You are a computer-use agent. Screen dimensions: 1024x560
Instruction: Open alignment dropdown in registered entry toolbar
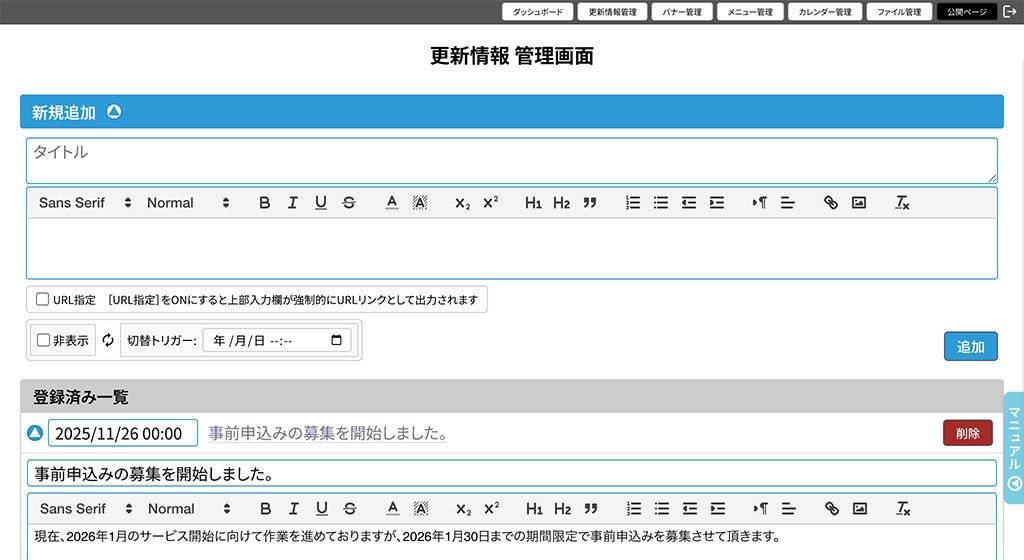[x=789, y=508]
